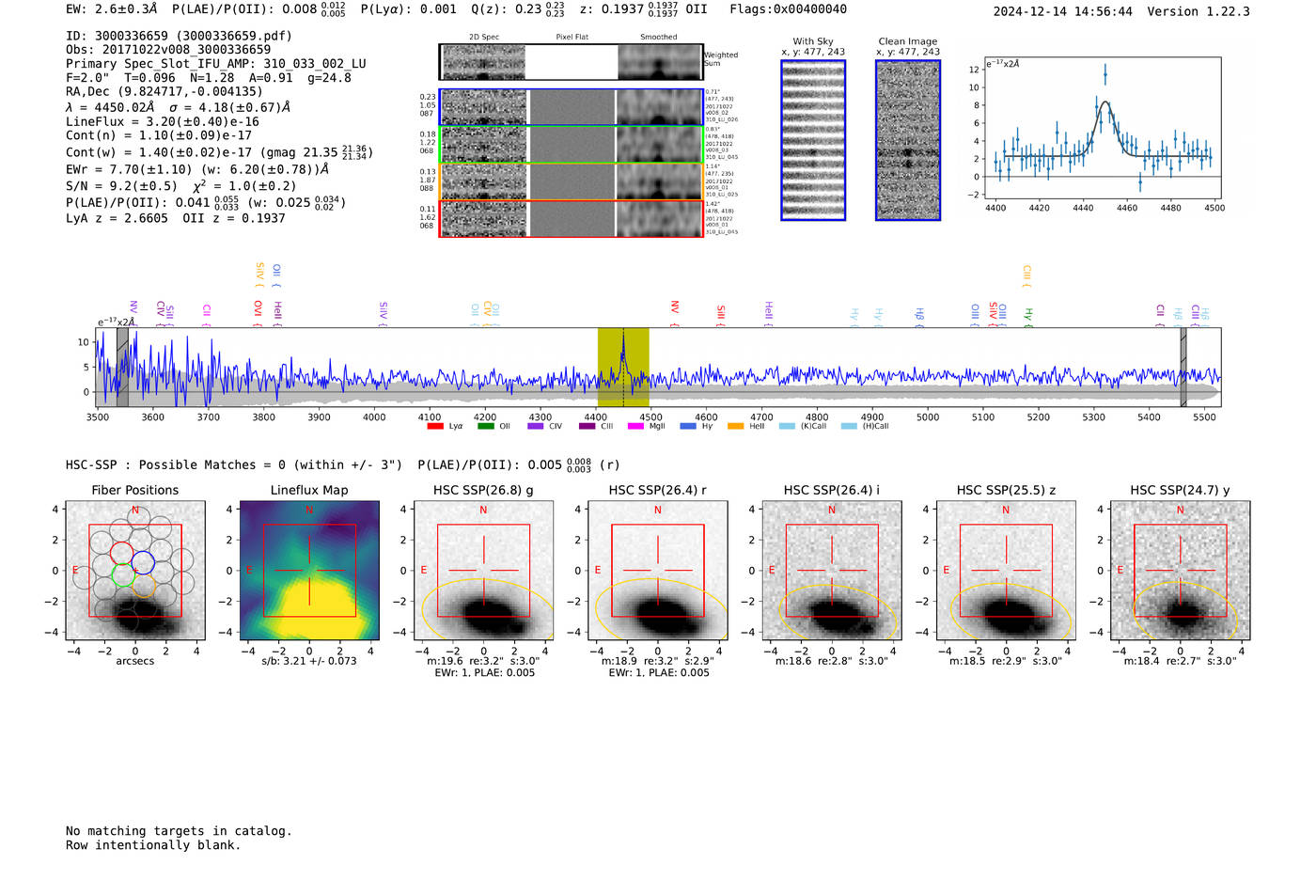Click the red SiII line marker
The image size is (1316, 896).
coord(721,315)
